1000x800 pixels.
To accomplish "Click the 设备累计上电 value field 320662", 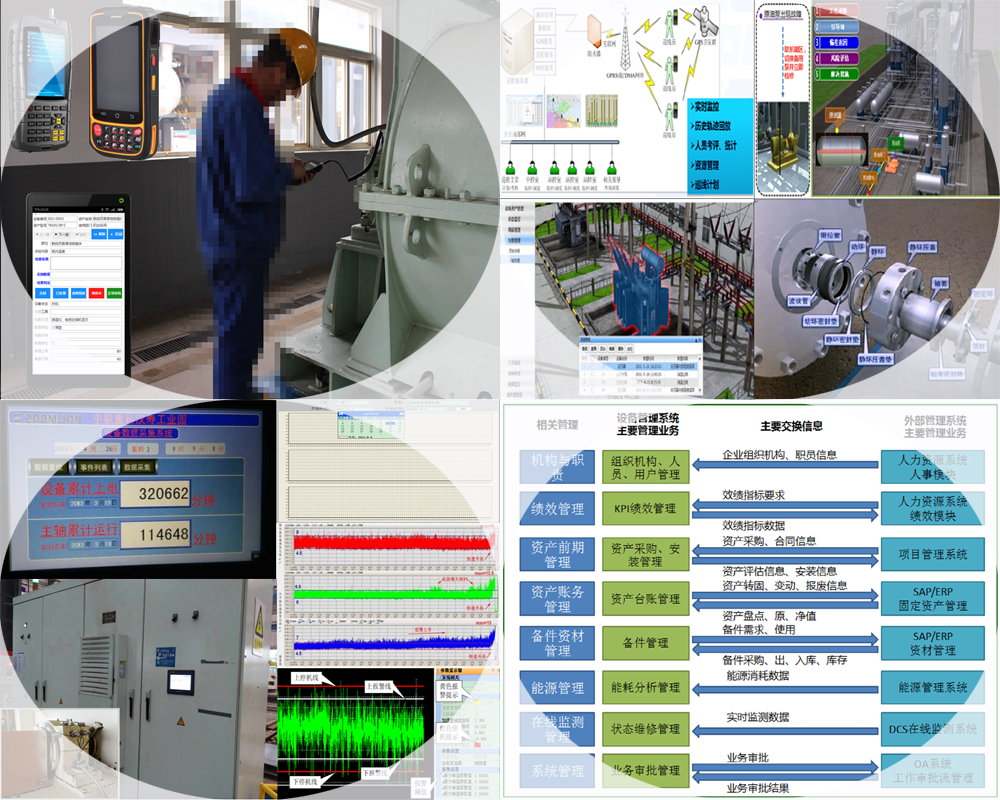I will 162,494.
